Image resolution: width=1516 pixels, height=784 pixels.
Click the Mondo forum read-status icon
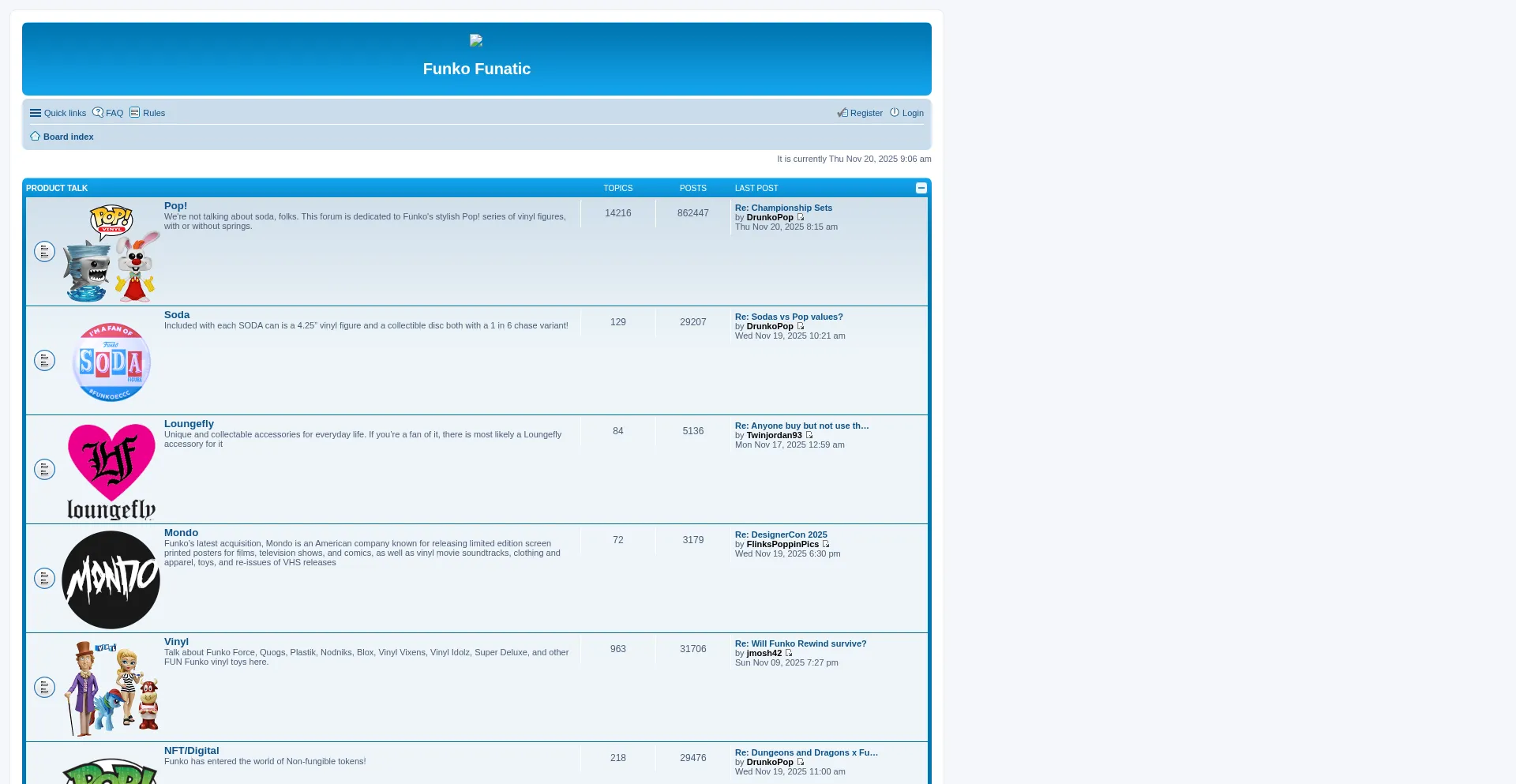pos(44,579)
